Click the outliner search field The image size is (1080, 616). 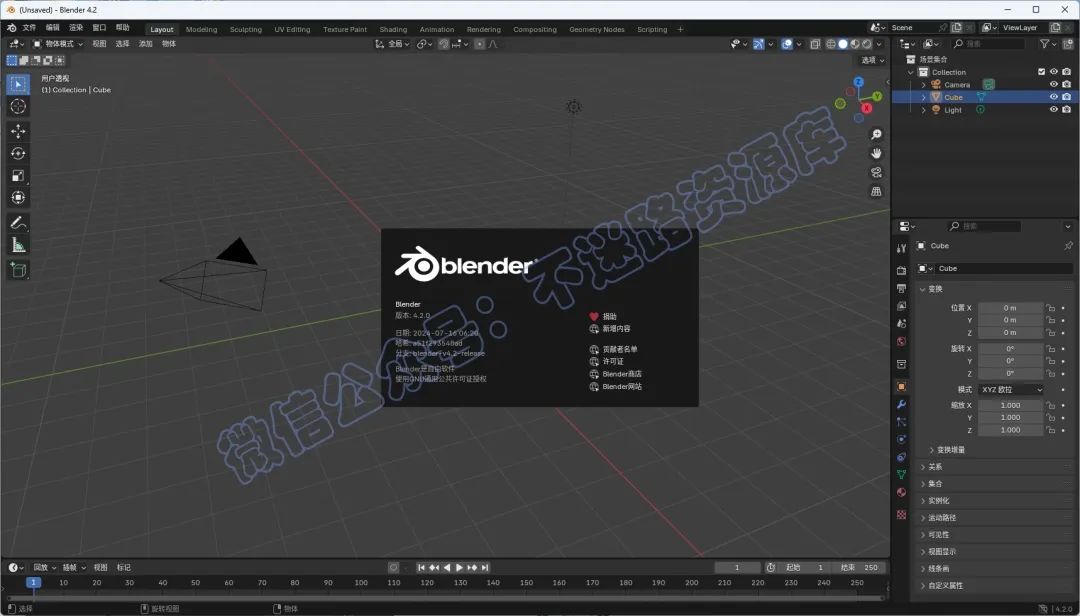coord(988,43)
